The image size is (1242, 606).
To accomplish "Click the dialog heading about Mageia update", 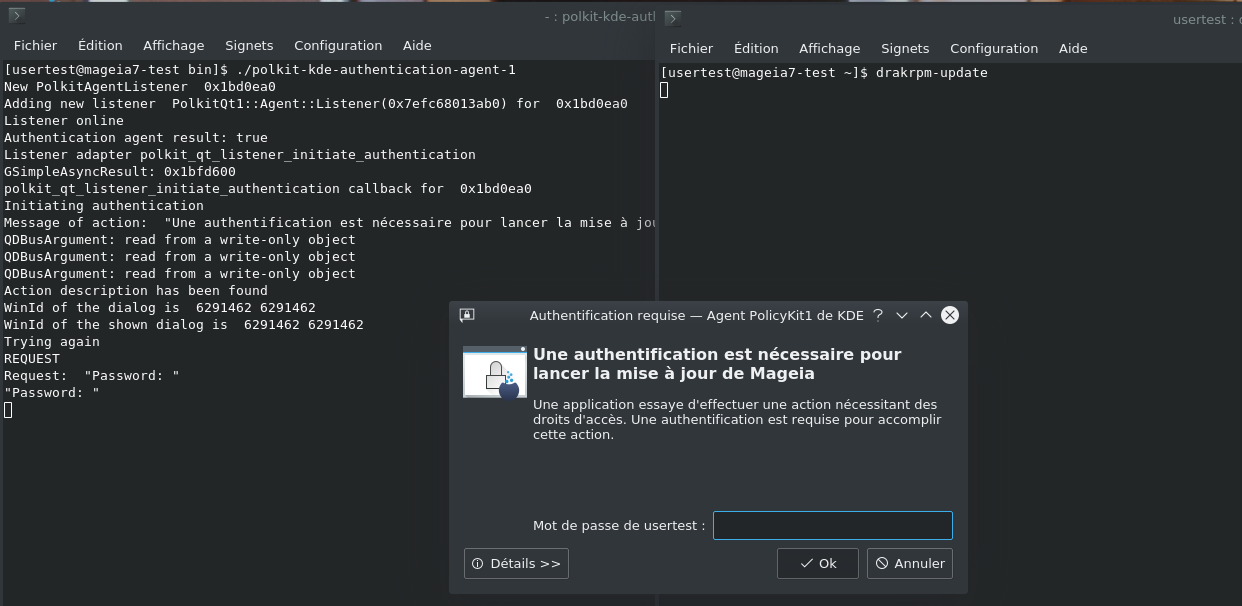I will coord(717,364).
